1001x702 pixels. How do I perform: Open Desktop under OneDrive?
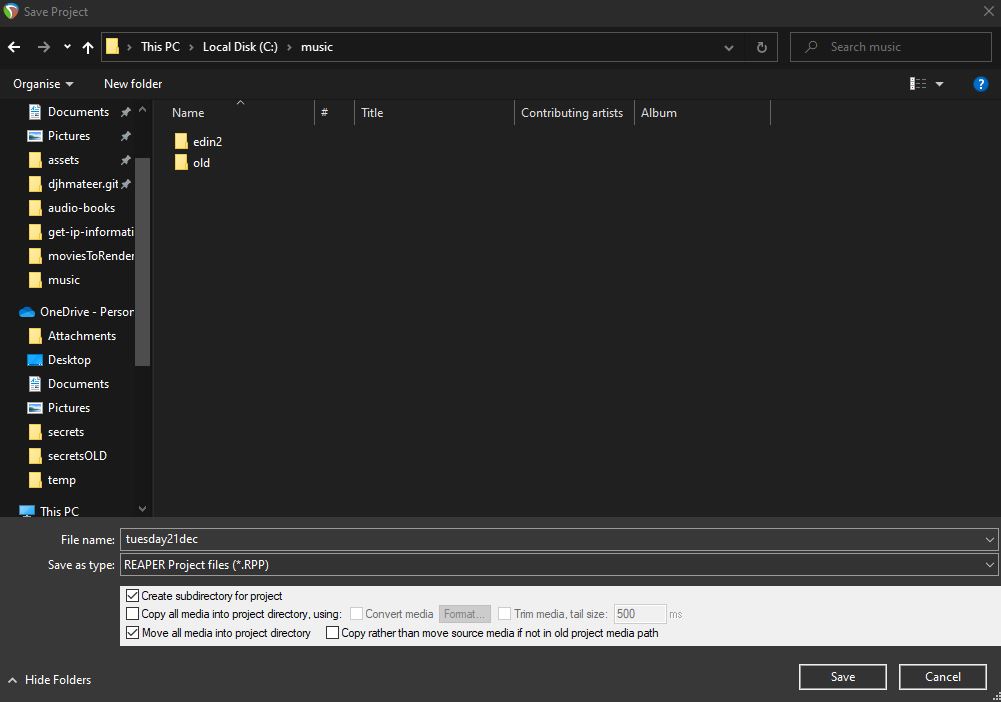69,360
